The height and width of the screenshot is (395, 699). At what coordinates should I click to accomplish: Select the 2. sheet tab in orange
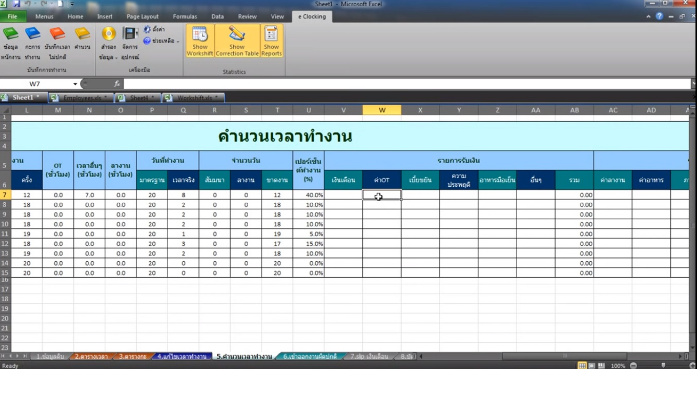[x=91, y=357]
